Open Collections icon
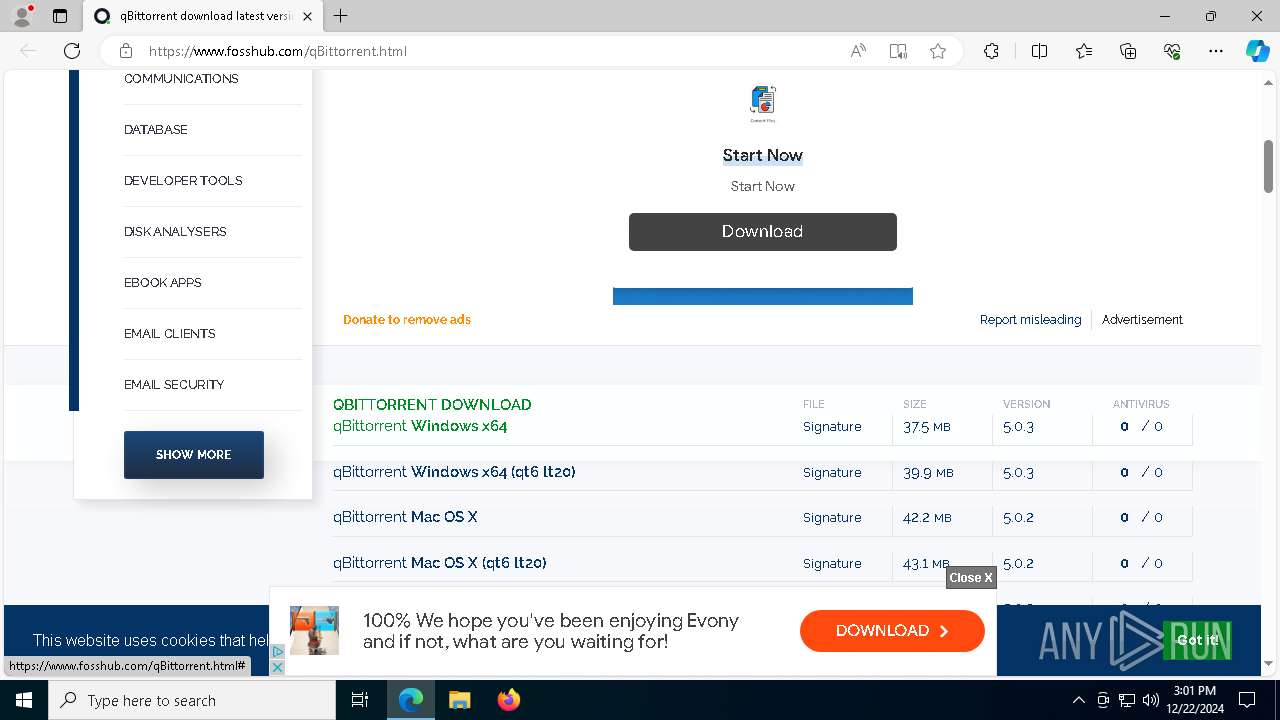This screenshot has height=720, width=1280. point(1128,51)
